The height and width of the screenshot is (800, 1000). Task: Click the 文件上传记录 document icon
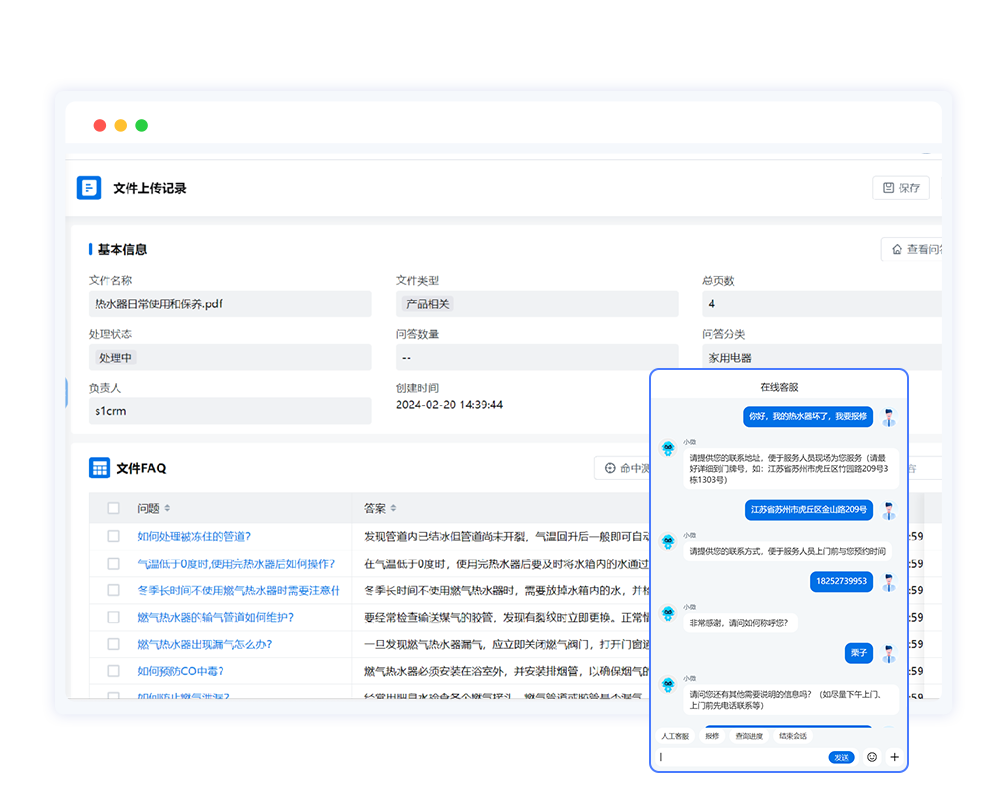pyautogui.click(x=89, y=188)
